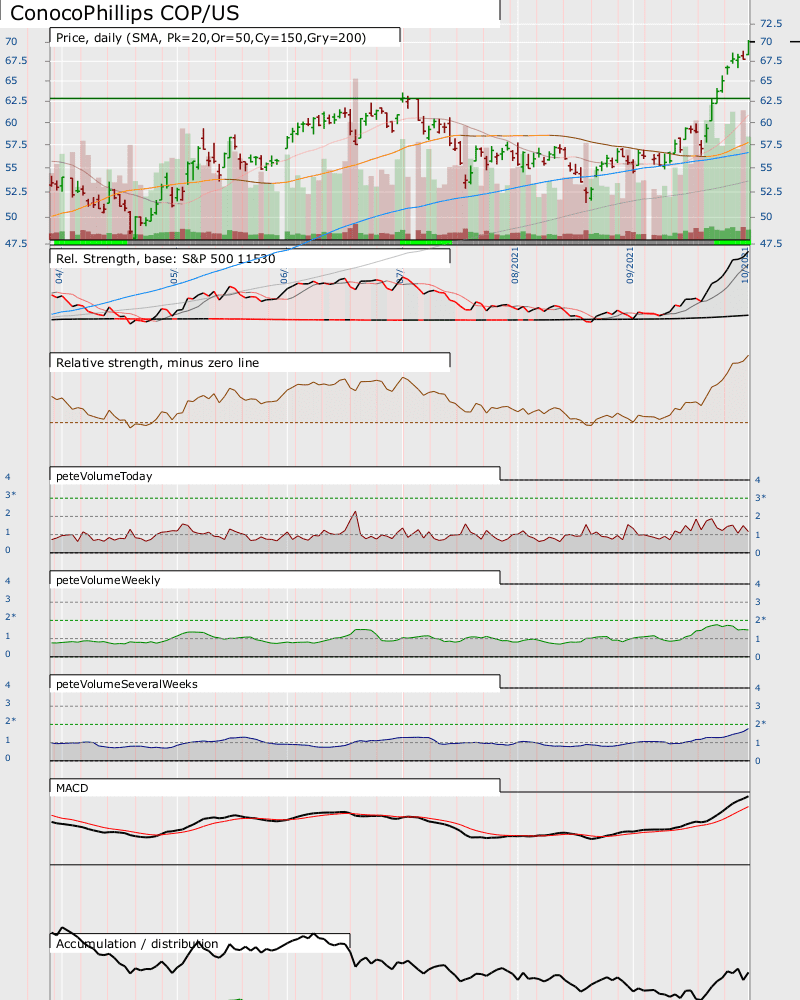Click the 50 value on the right price axis

[766, 217]
